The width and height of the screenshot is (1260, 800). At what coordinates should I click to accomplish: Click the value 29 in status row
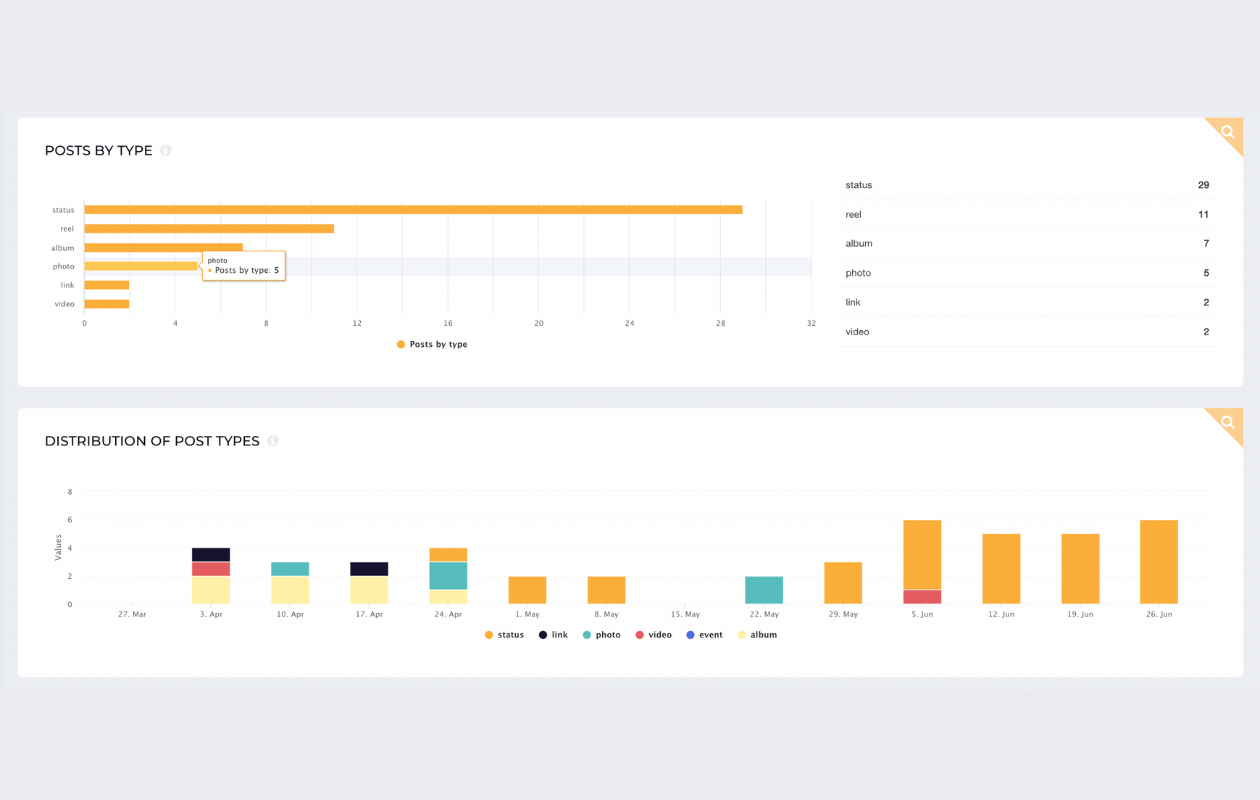1203,185
